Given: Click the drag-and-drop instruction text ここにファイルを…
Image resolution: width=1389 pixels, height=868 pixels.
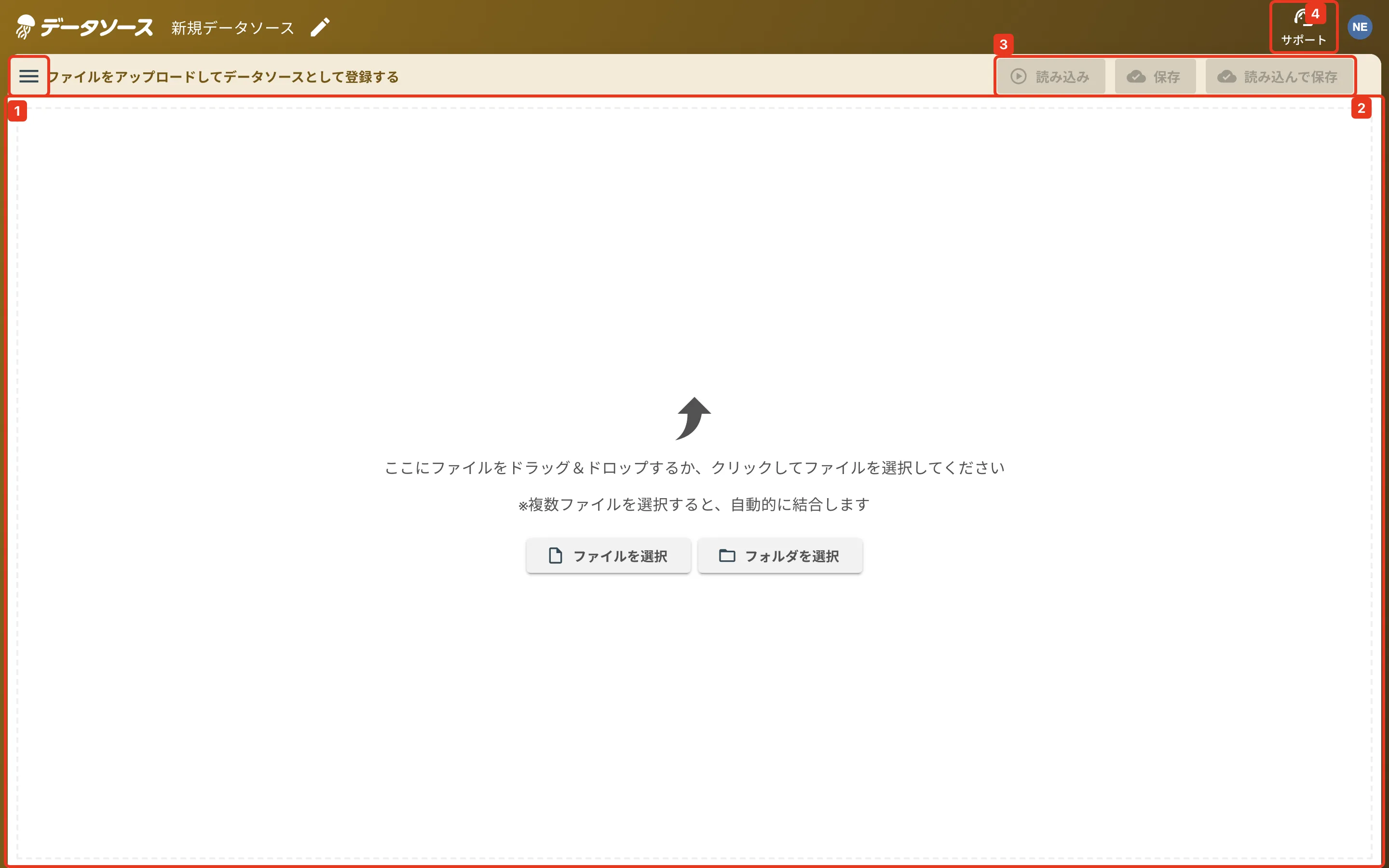Looking at the screenshot, I should point(694,468).
